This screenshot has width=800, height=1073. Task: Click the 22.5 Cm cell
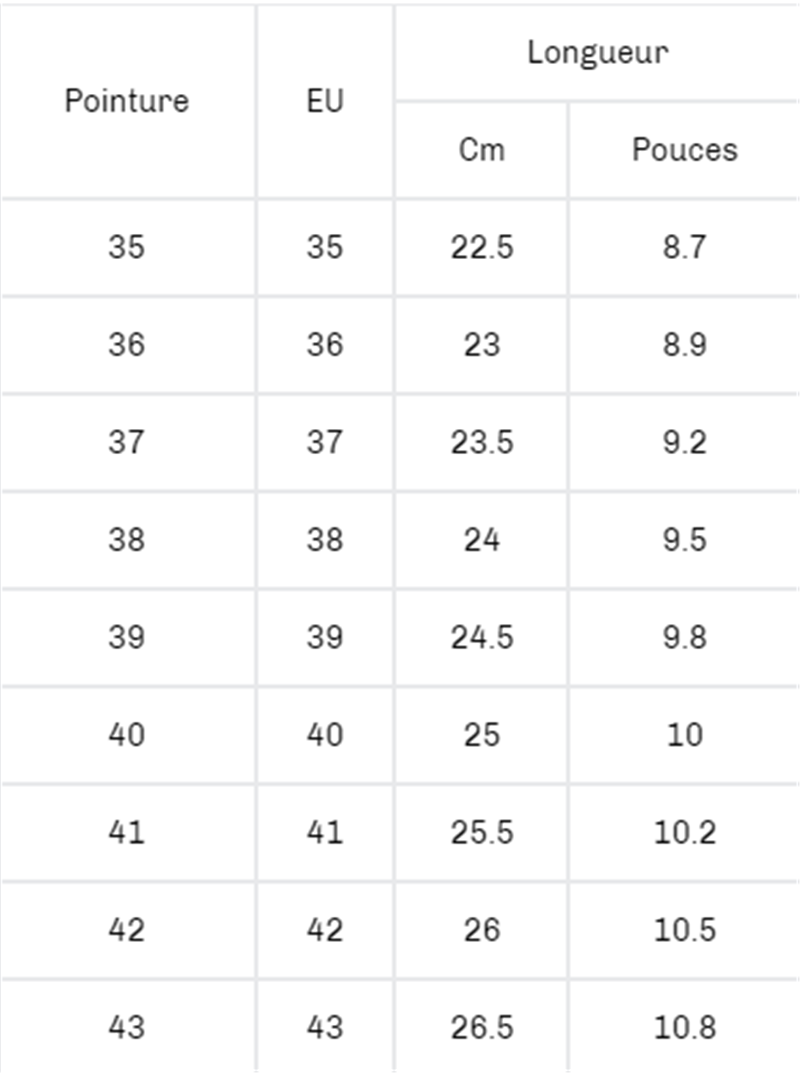pos(481,247)
